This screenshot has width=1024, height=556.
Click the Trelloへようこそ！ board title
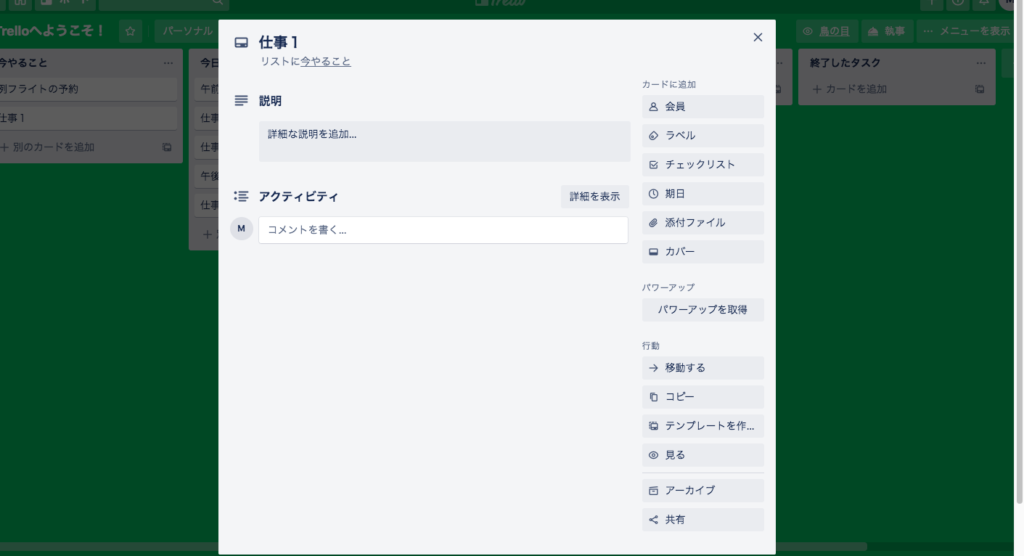(52, 31)
